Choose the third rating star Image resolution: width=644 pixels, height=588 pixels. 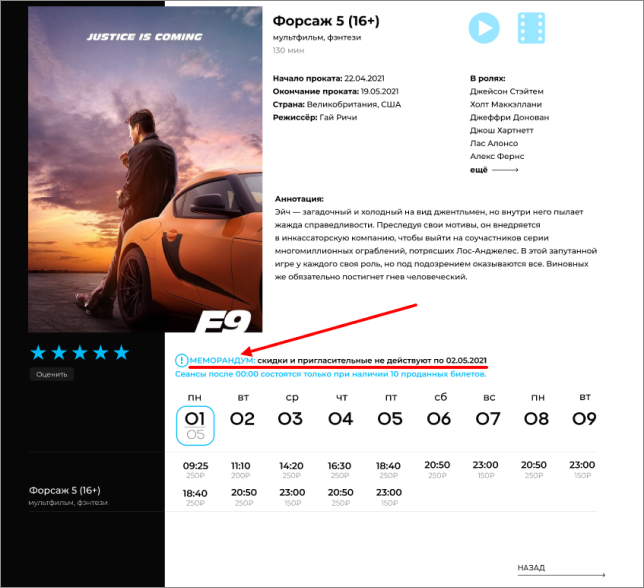coord(80,353)
